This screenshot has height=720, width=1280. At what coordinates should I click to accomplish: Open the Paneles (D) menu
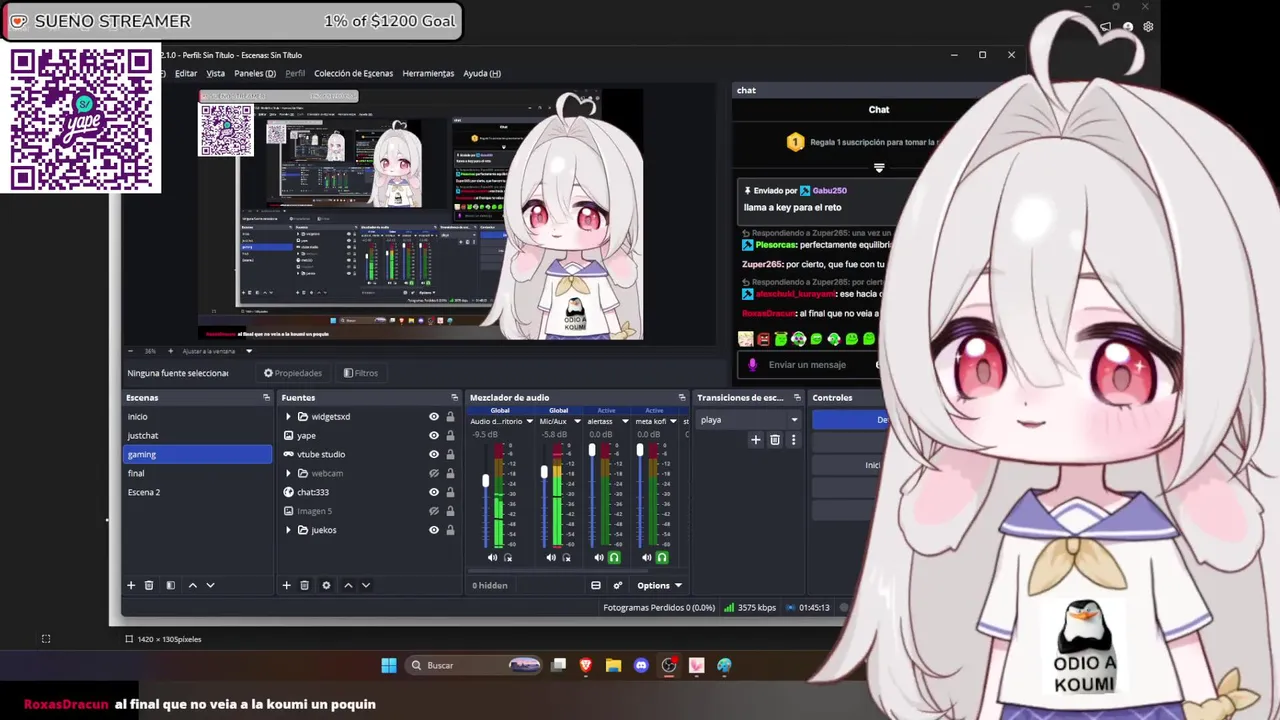(x=255, y=73)
